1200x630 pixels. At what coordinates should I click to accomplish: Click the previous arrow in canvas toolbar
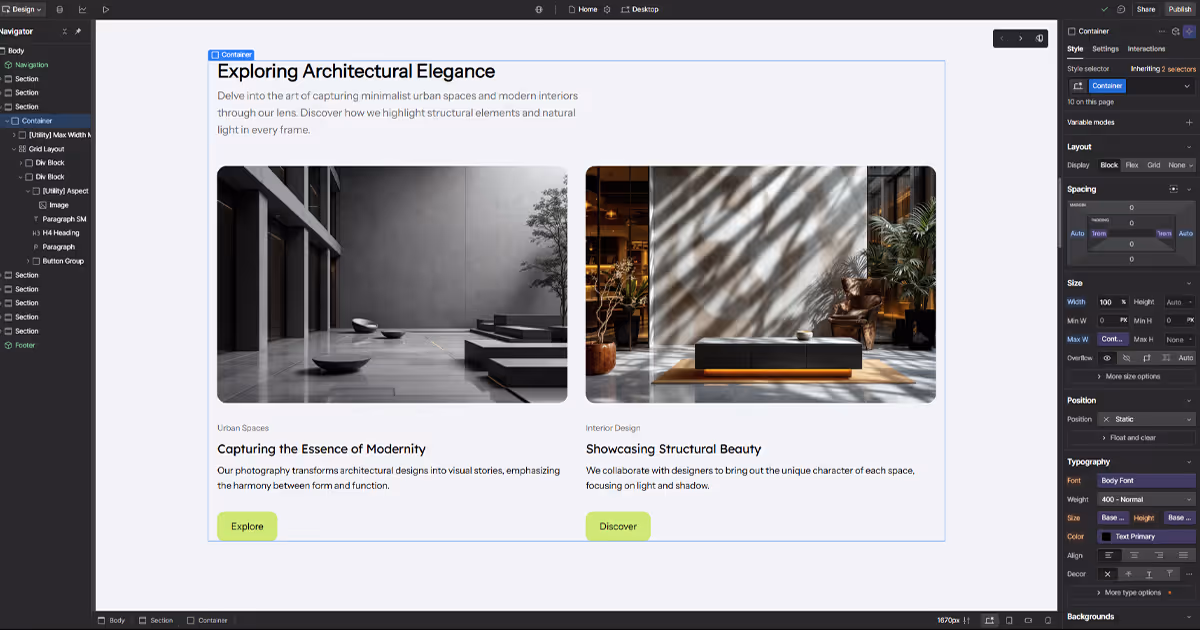pos(1004,38)
